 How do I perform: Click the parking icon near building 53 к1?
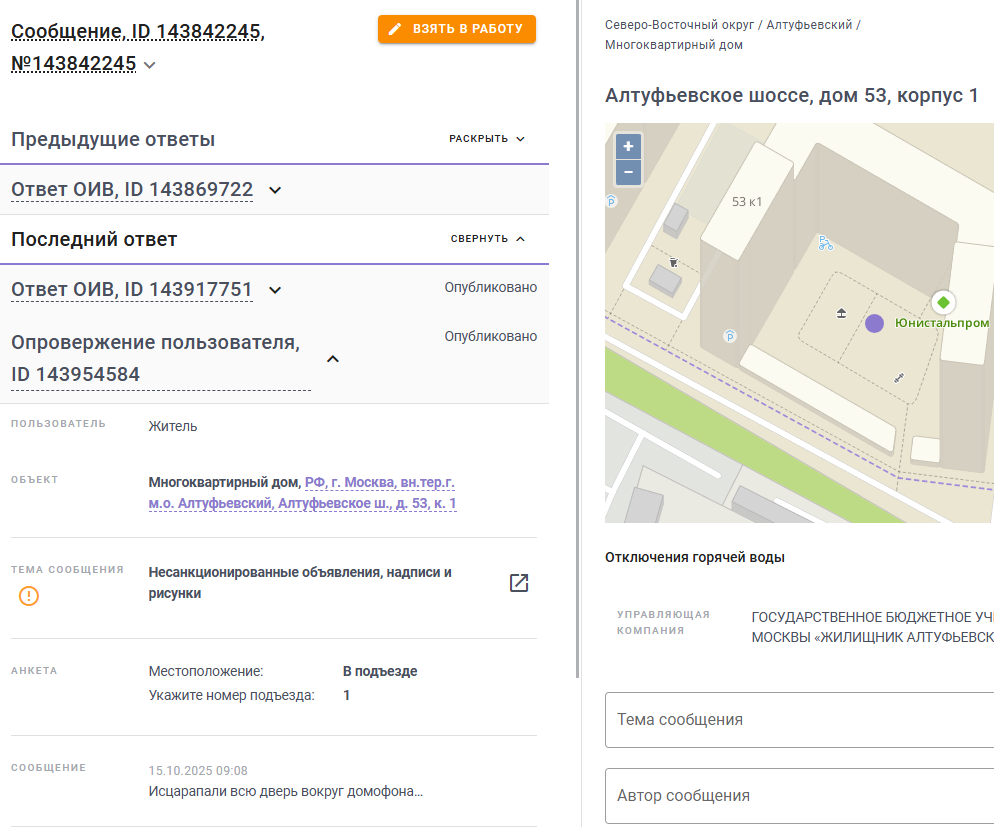click(730, 336)
